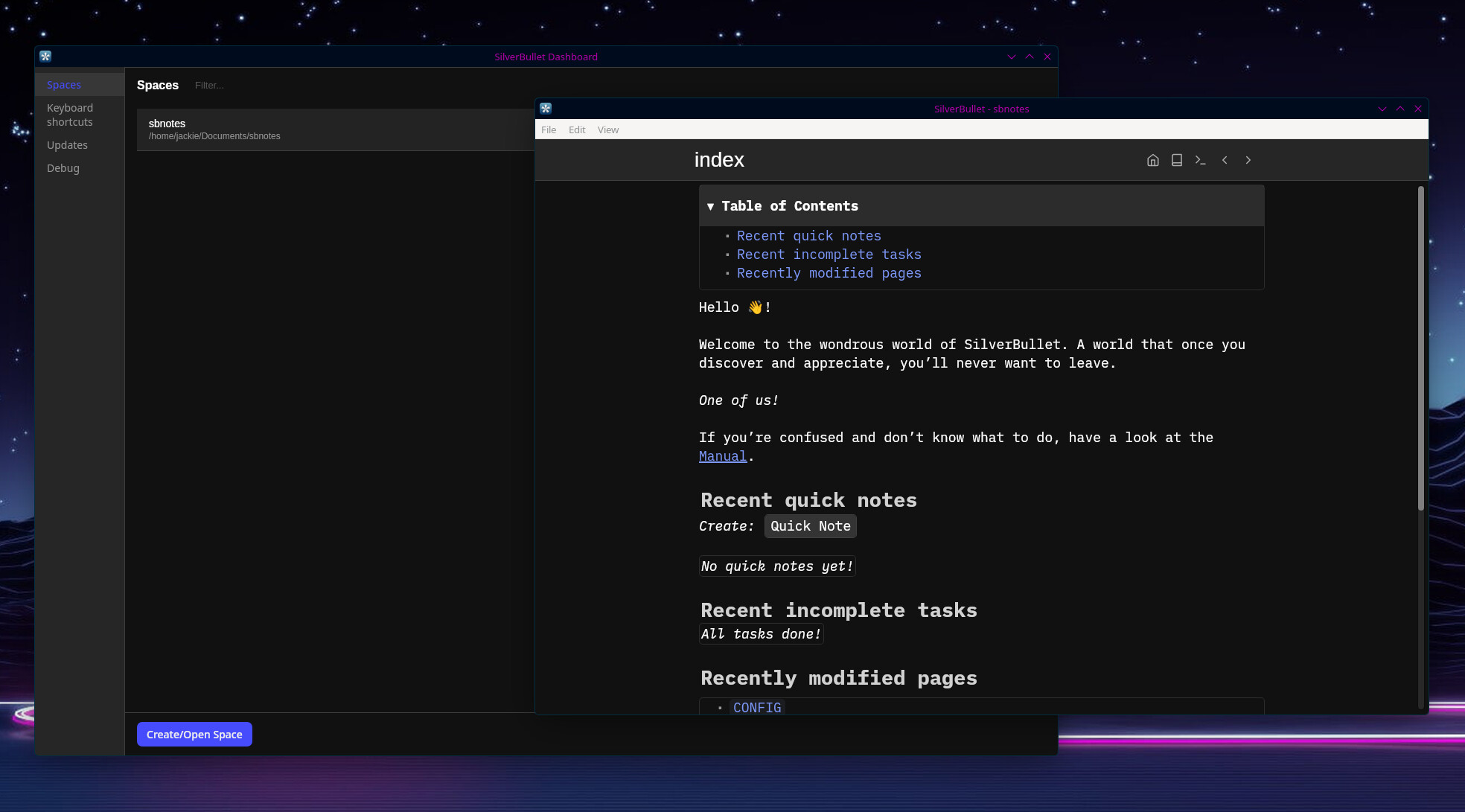This screenshot has height=812, width=1465.
Task: Open page navigator book icon
Action: pos(1176,160)
